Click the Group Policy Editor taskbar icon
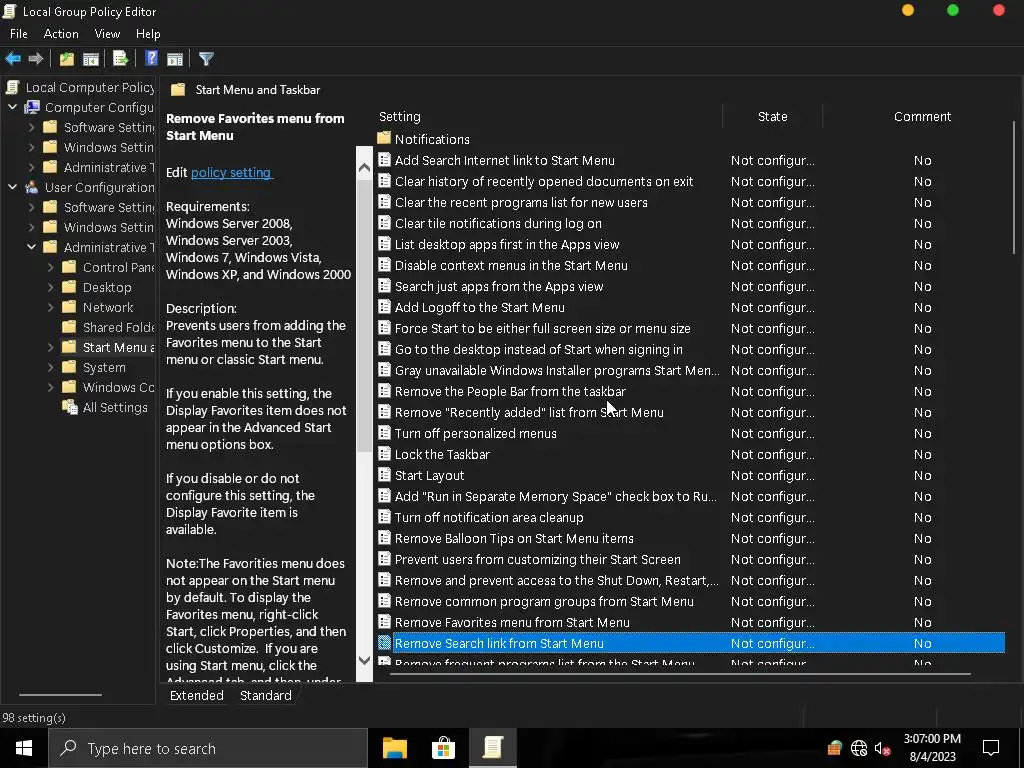The width and height of the screenshot is (1024, 768). (x=493, y=748)
